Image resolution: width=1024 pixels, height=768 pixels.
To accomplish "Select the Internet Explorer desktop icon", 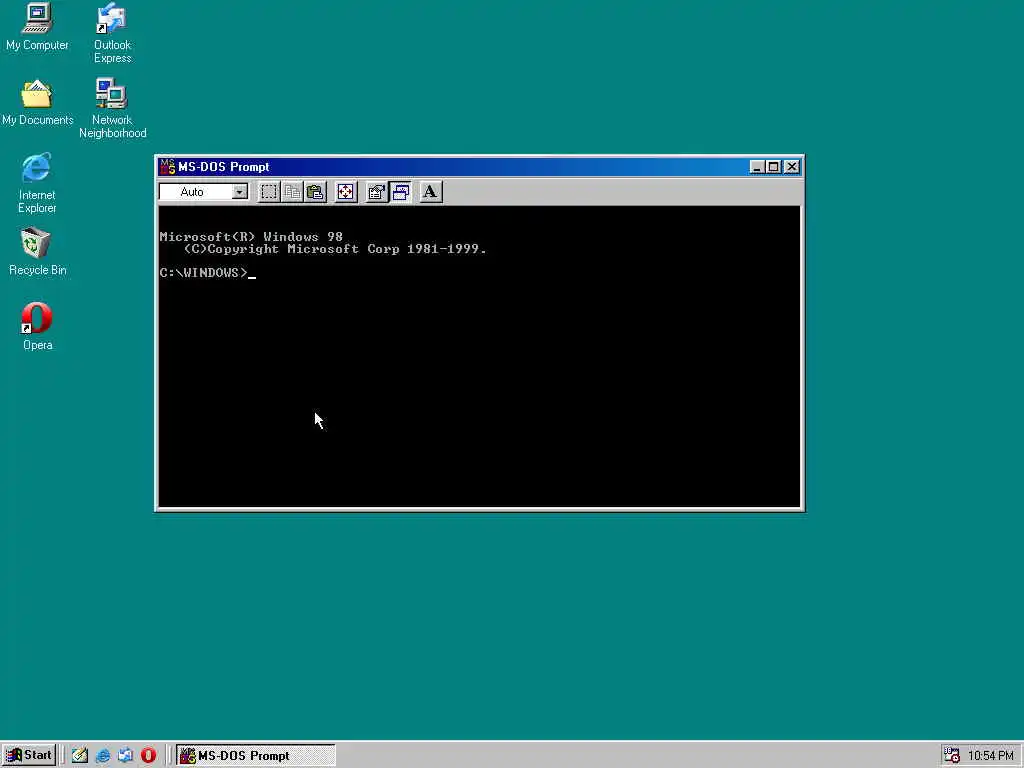I will pos(37,184).
